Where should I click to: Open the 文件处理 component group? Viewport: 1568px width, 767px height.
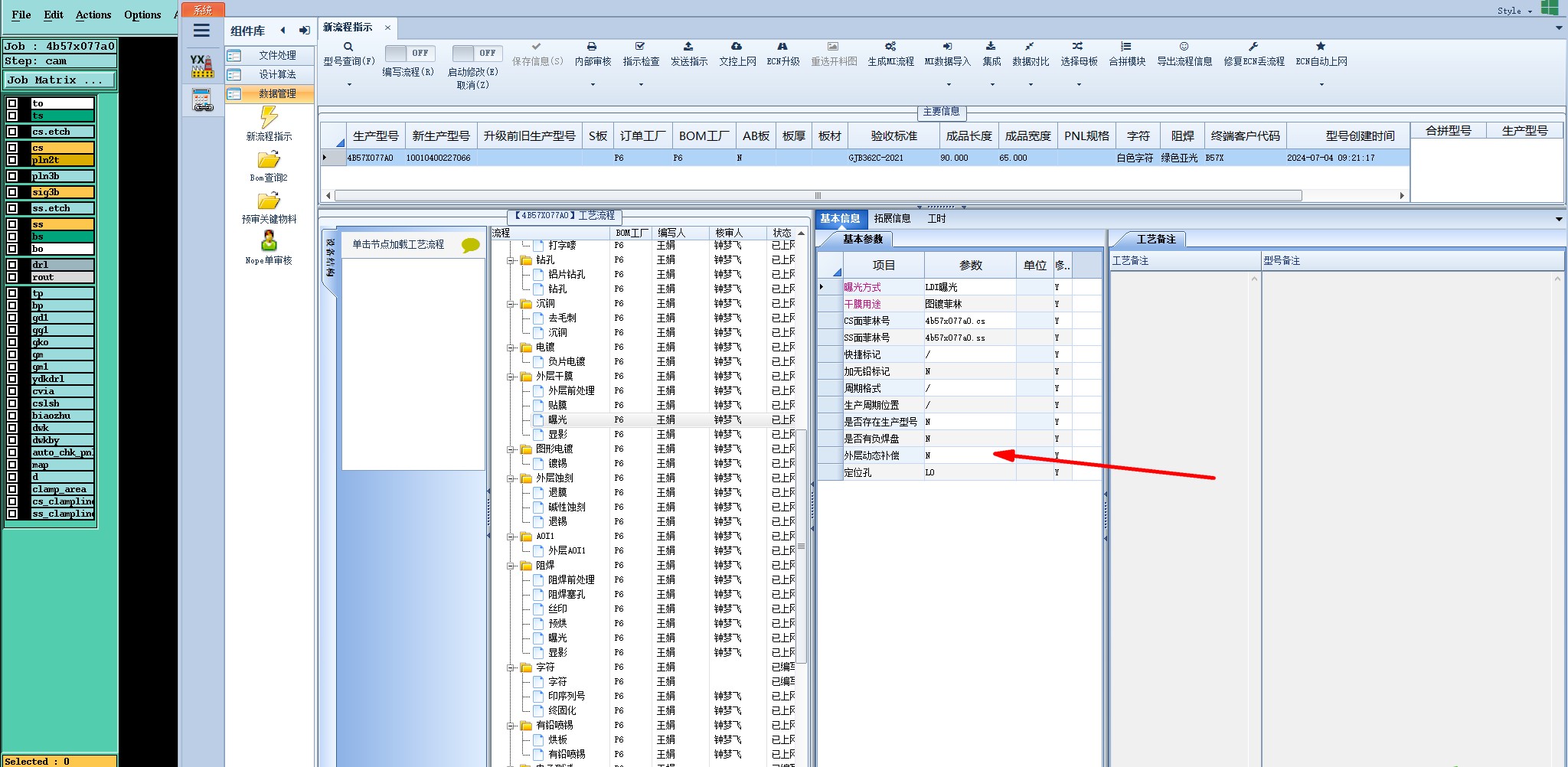(x=270, y=55)
